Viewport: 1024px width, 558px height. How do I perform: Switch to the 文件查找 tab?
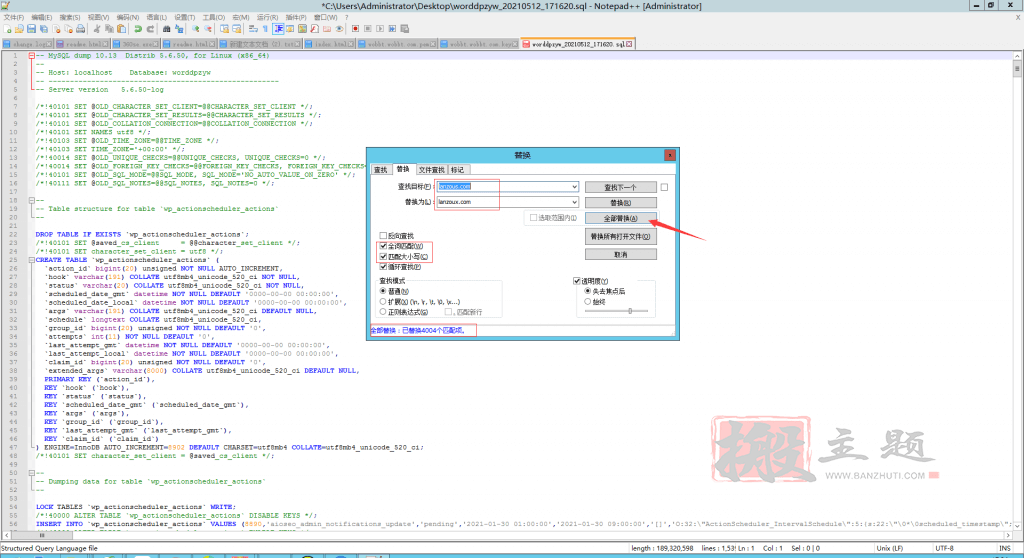coord(431,170)
